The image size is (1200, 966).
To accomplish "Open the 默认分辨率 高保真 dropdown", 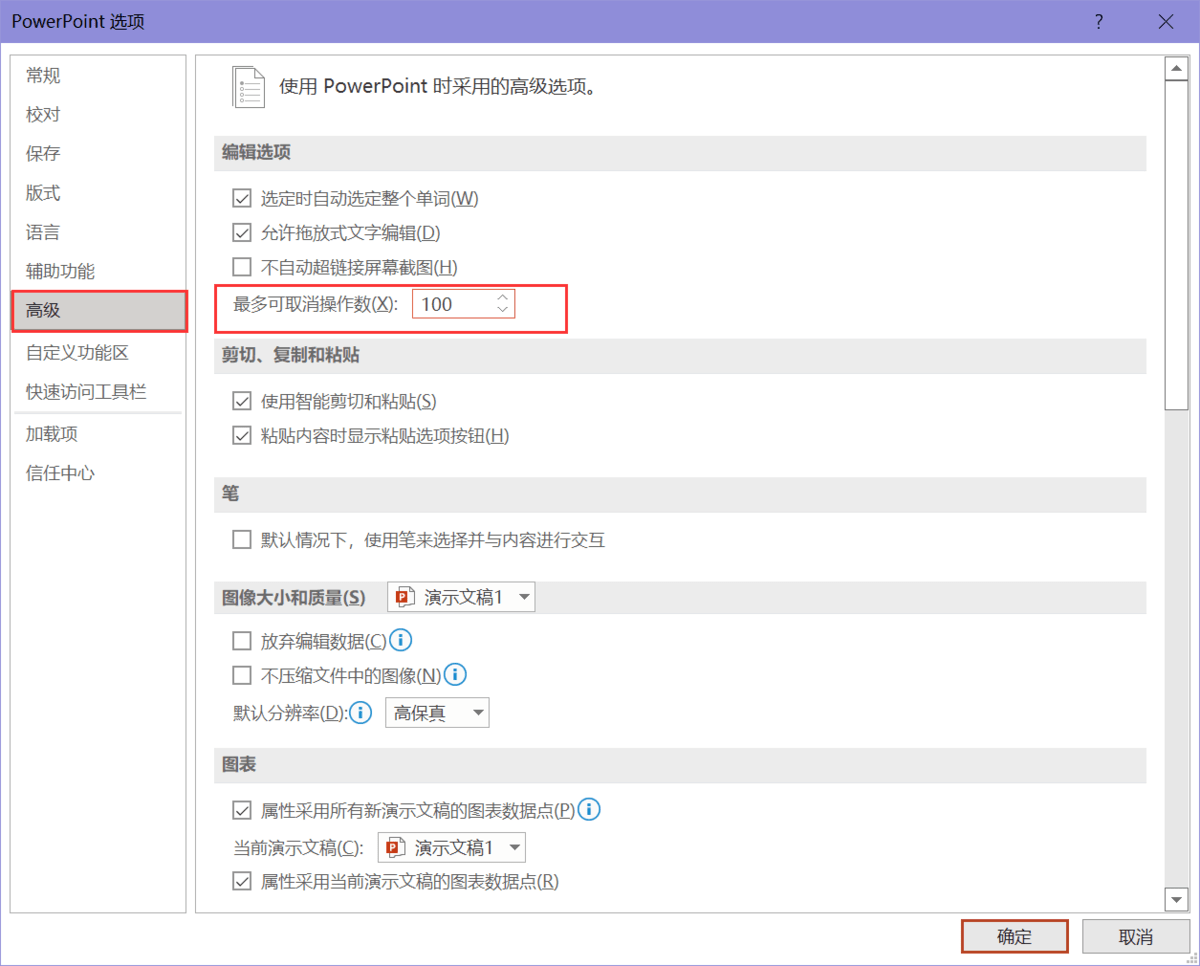I will coord(437,713).
